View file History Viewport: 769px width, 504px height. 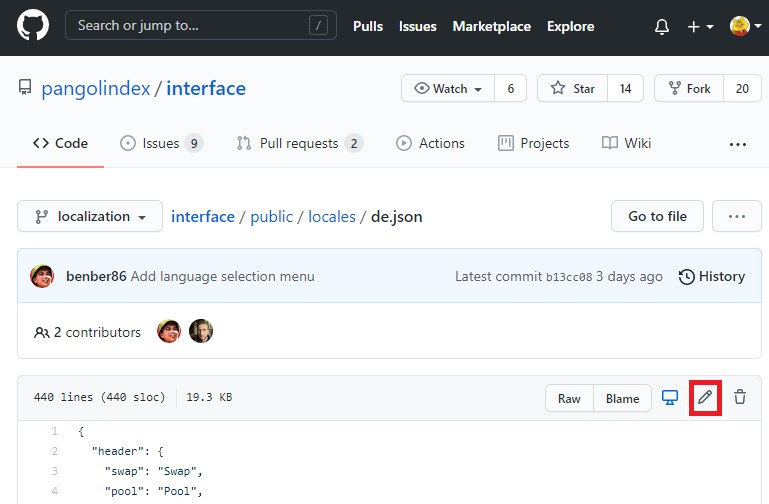(712, 277)
